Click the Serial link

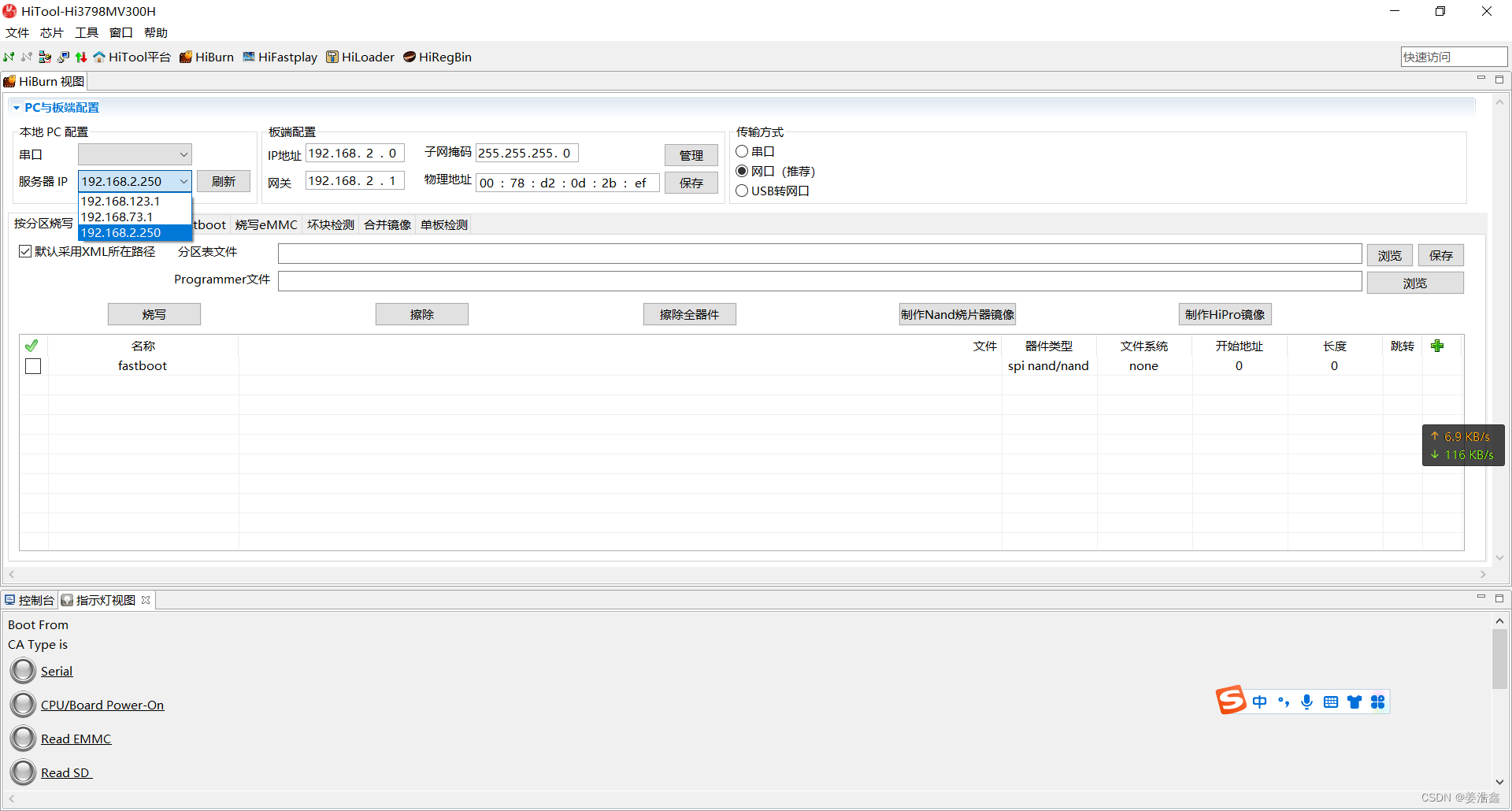pos(57,671)
